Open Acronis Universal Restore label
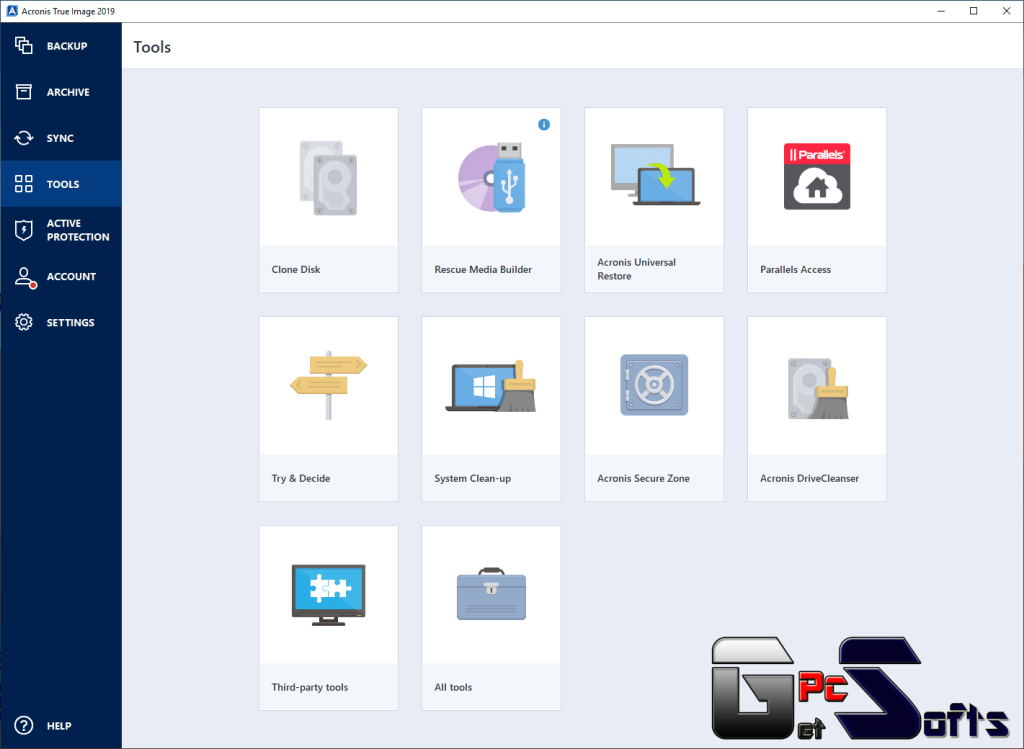 [x=636, y=269]
